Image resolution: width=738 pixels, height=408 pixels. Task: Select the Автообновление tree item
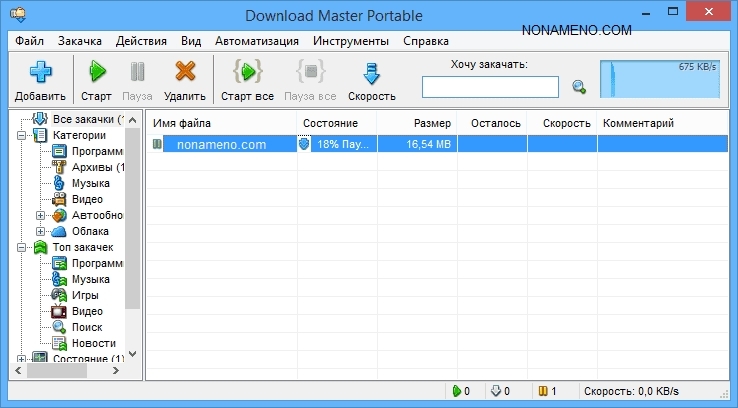point(97,215)
